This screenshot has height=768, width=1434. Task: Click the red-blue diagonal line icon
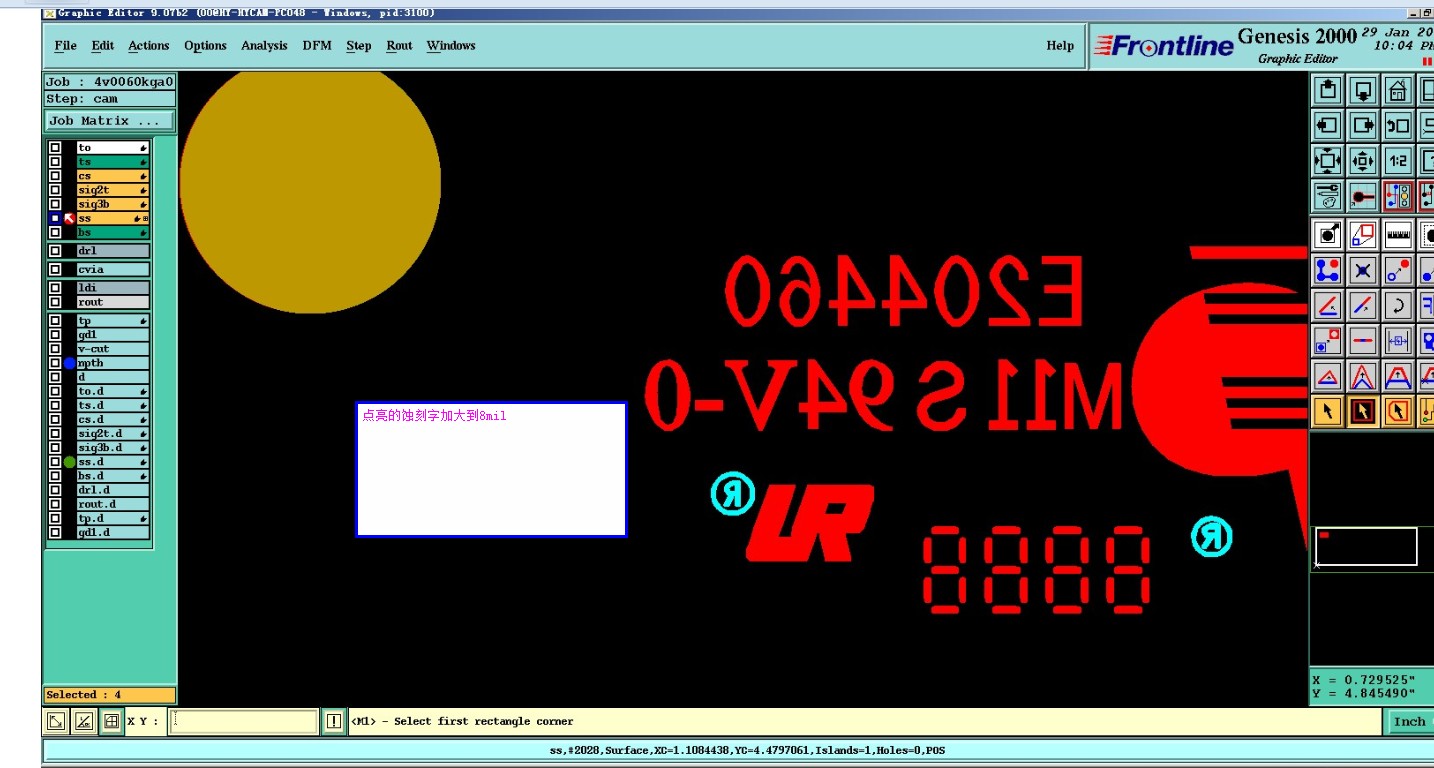[1363, 305]
